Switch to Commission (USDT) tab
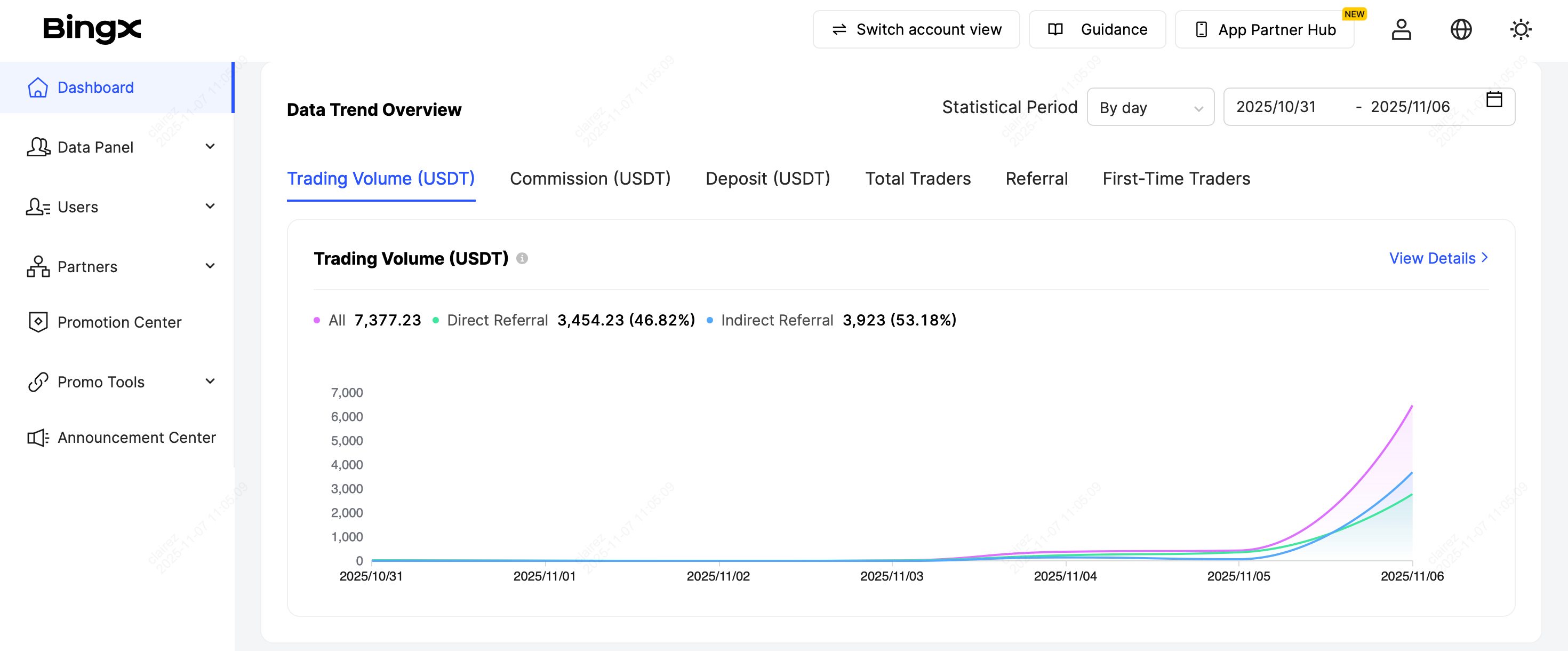 click(590, 178)
